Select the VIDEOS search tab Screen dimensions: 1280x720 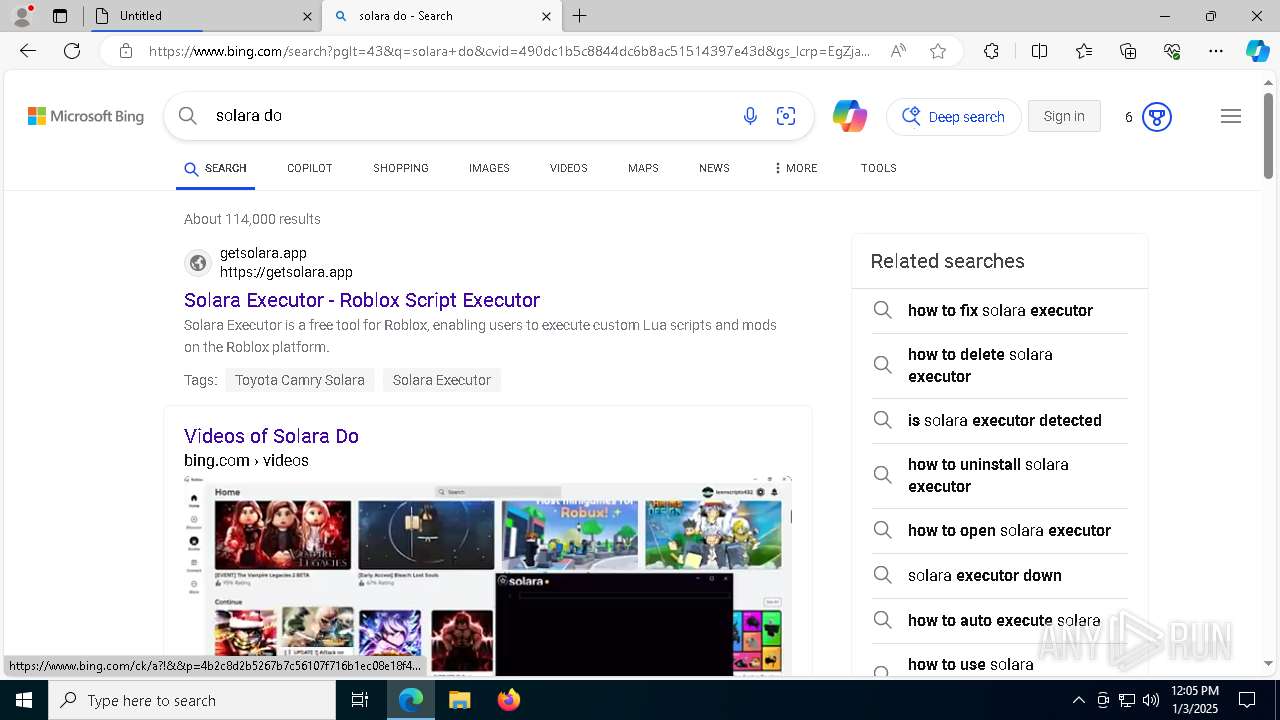[569, 168]
